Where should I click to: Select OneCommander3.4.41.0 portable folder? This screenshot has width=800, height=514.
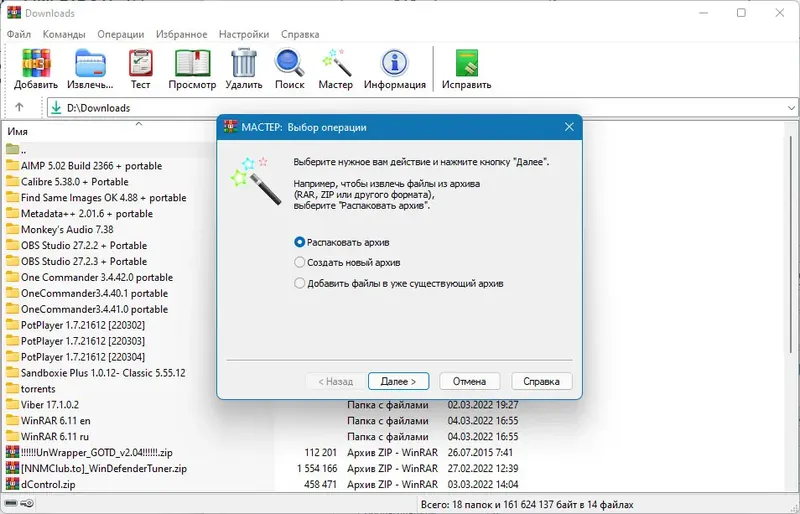click(x=94, y=308)
